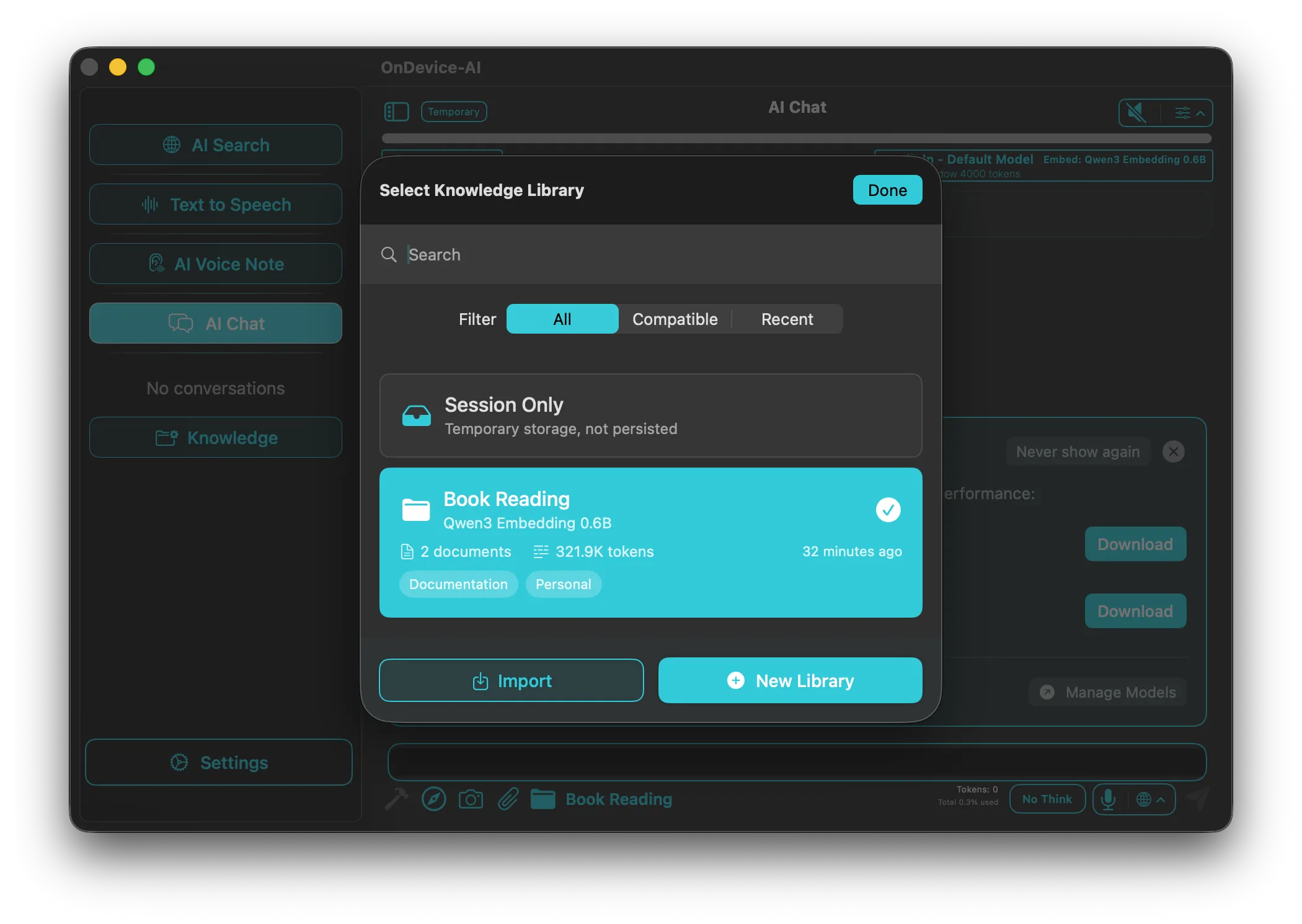Unmute speech output in the chat header
The height and width of the screenshot is (924, 1302).
[x=1136, y=113]
